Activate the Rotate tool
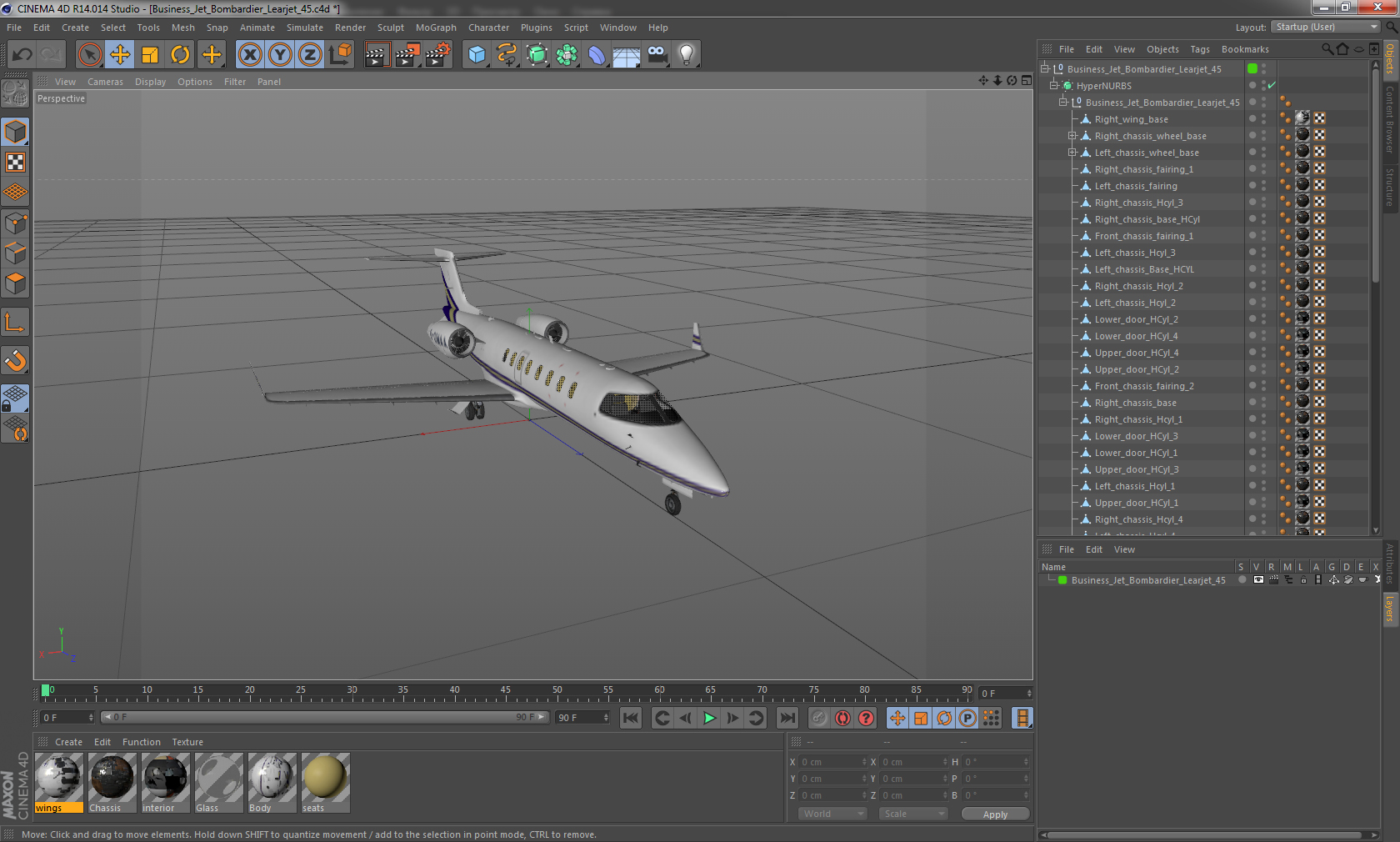The image size is (1400, 842). pyautogui.click(x=180, y=55)
